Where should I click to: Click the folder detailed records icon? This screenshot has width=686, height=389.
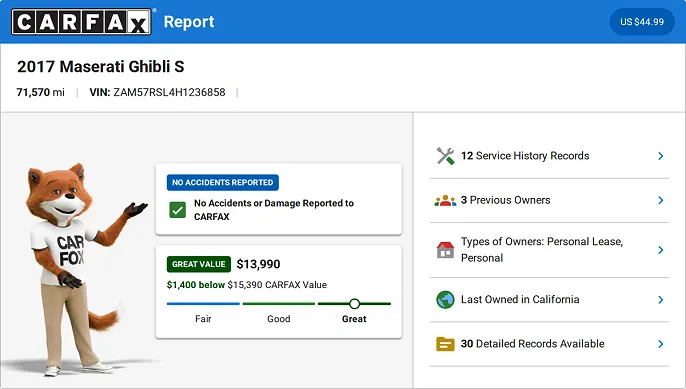[445, 344]
